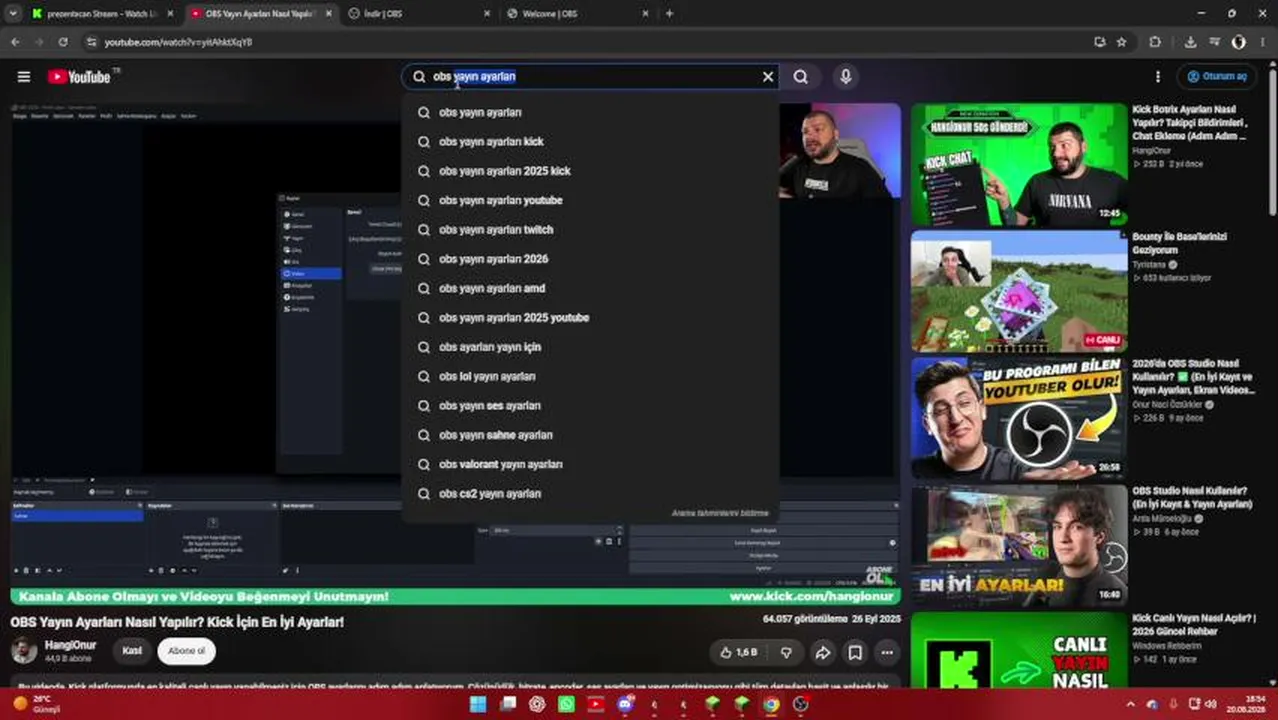Click the Katıl join button
Screen dimensions: 1278x720
132,651
